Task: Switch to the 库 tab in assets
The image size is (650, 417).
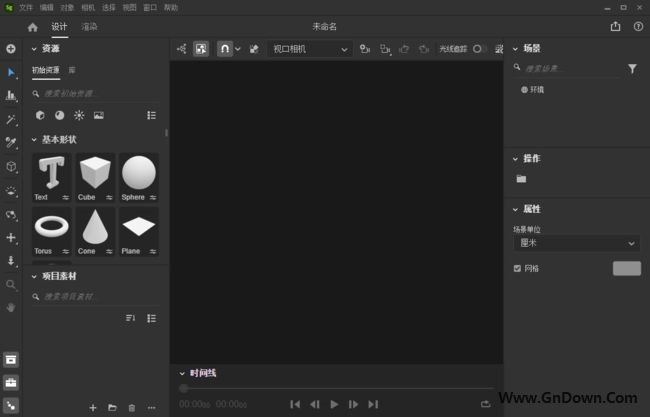Action: [x=72, y=70]
